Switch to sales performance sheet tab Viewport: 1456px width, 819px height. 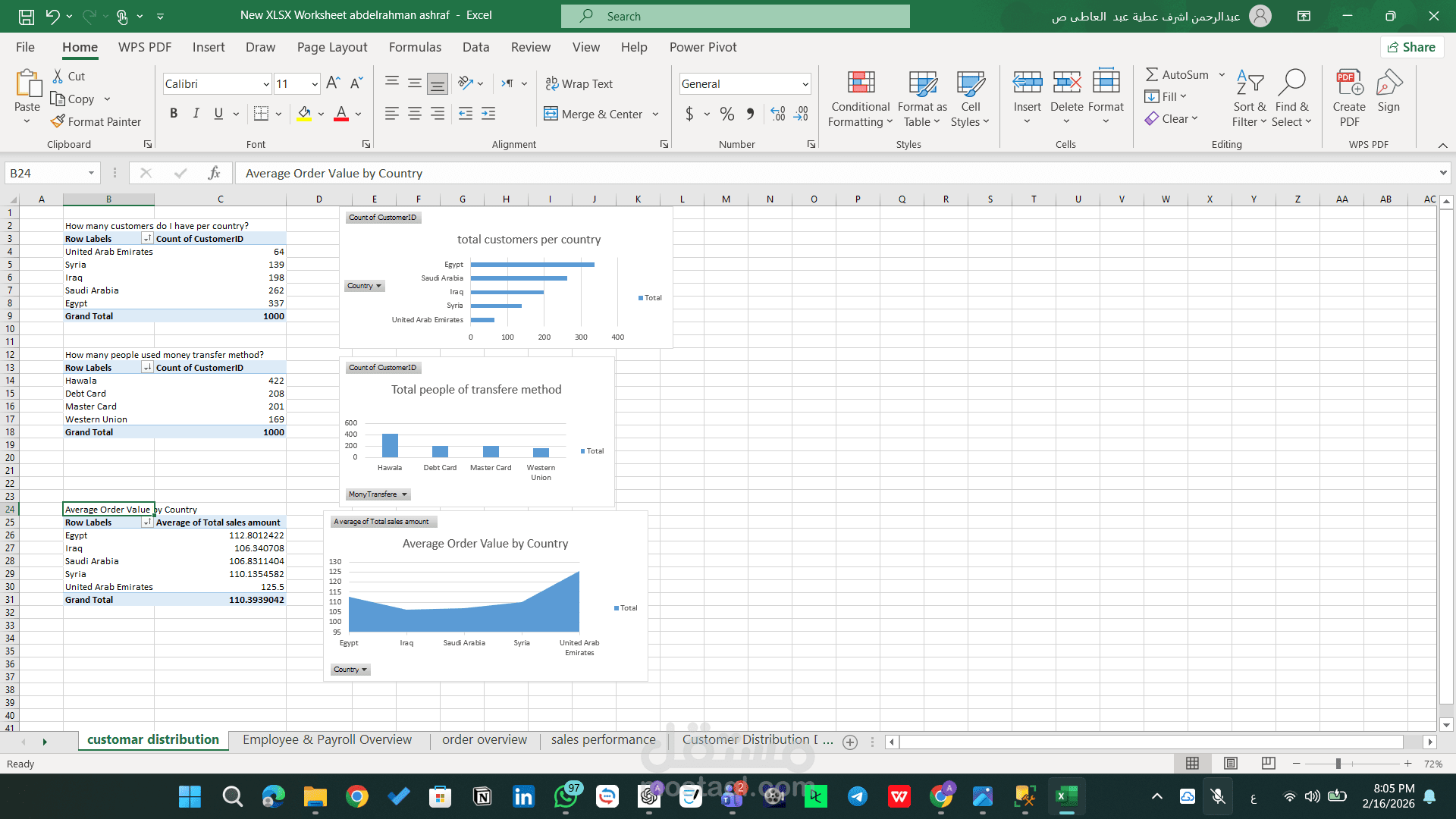[603, 739]
